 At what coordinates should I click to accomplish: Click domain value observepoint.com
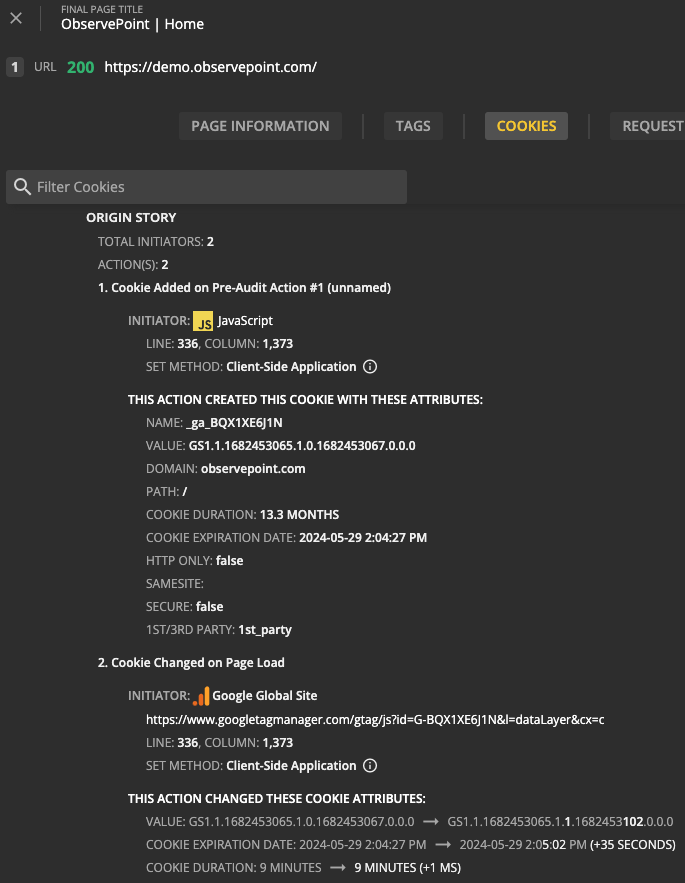[x=253, y=469]
